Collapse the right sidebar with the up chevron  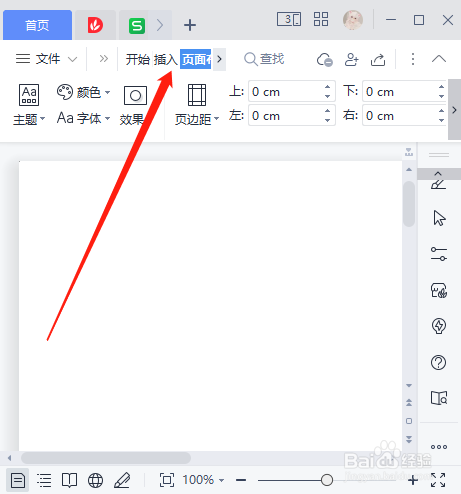tap(438, 174)
